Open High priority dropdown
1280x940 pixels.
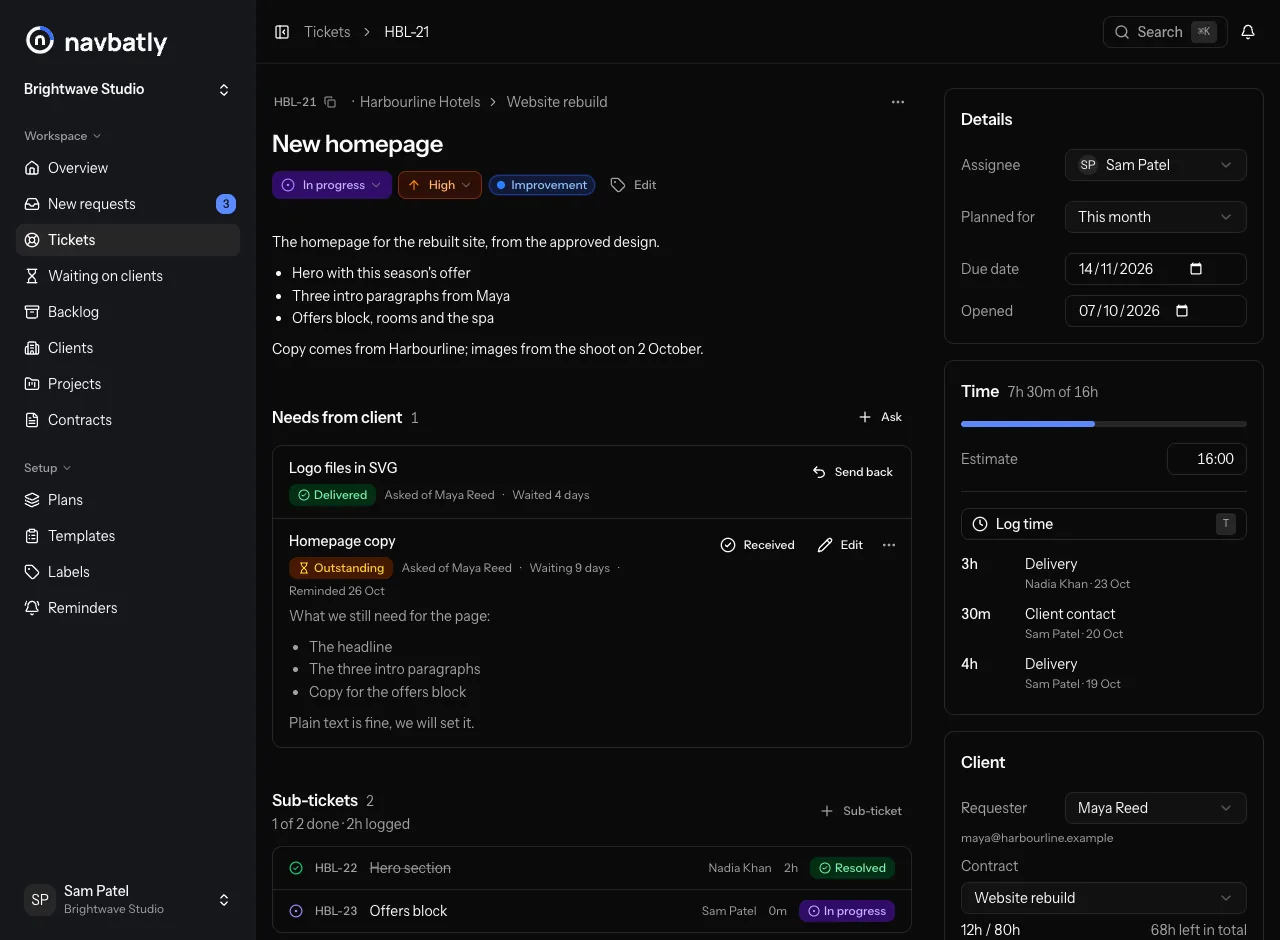coord(440,185)
